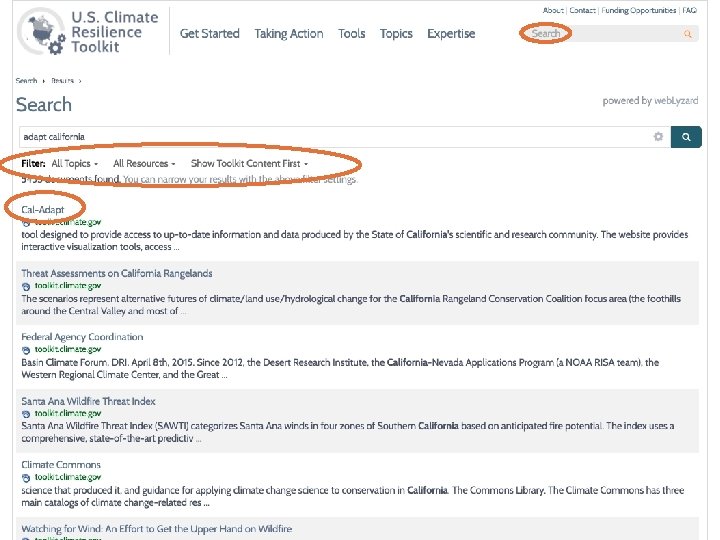The height and width of the screenshot is (540, 720).
Task: Click toolkit.climate.gov URL under Federal Agency Coordination
Action: [x=68, y=349]
